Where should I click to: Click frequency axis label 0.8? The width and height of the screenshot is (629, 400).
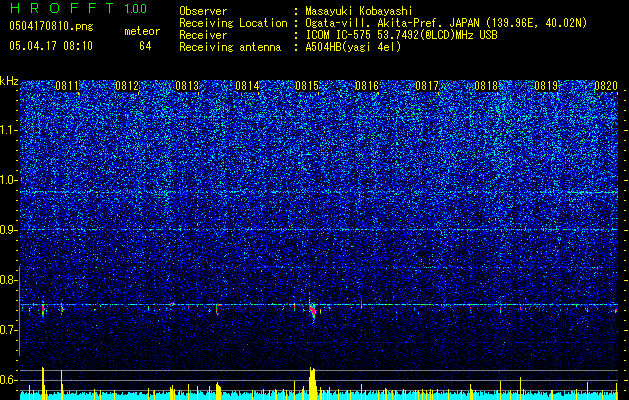9,280
